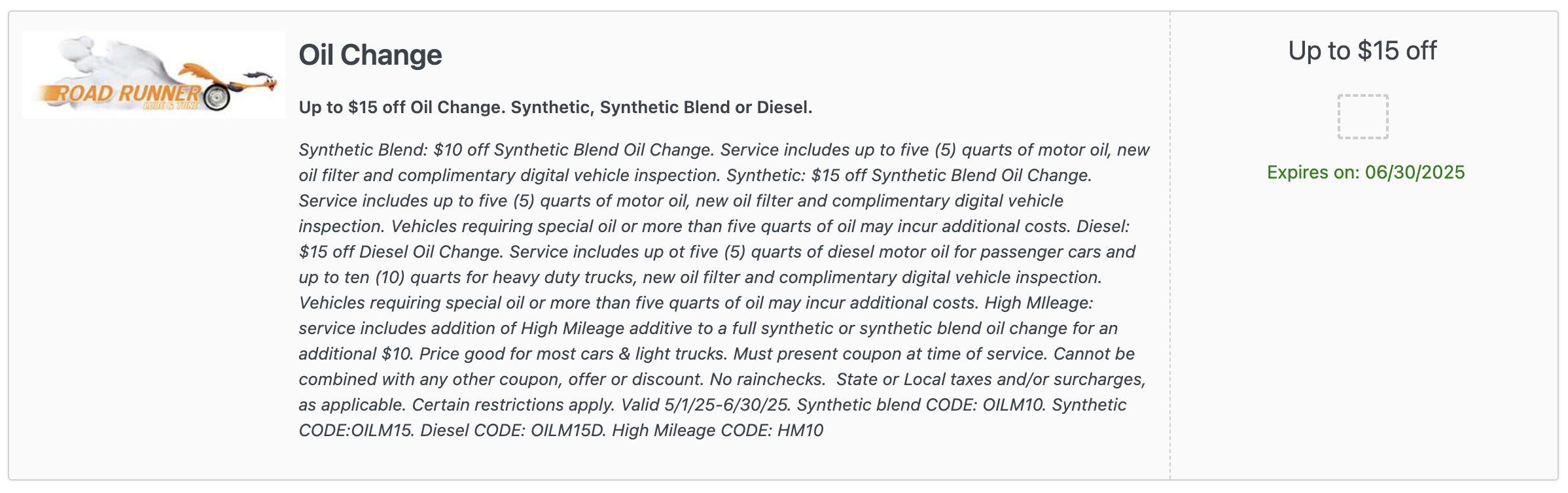Click the Road Runner Lube & Tune logo
The image size is (1568, 493).
tap(154, 75)
